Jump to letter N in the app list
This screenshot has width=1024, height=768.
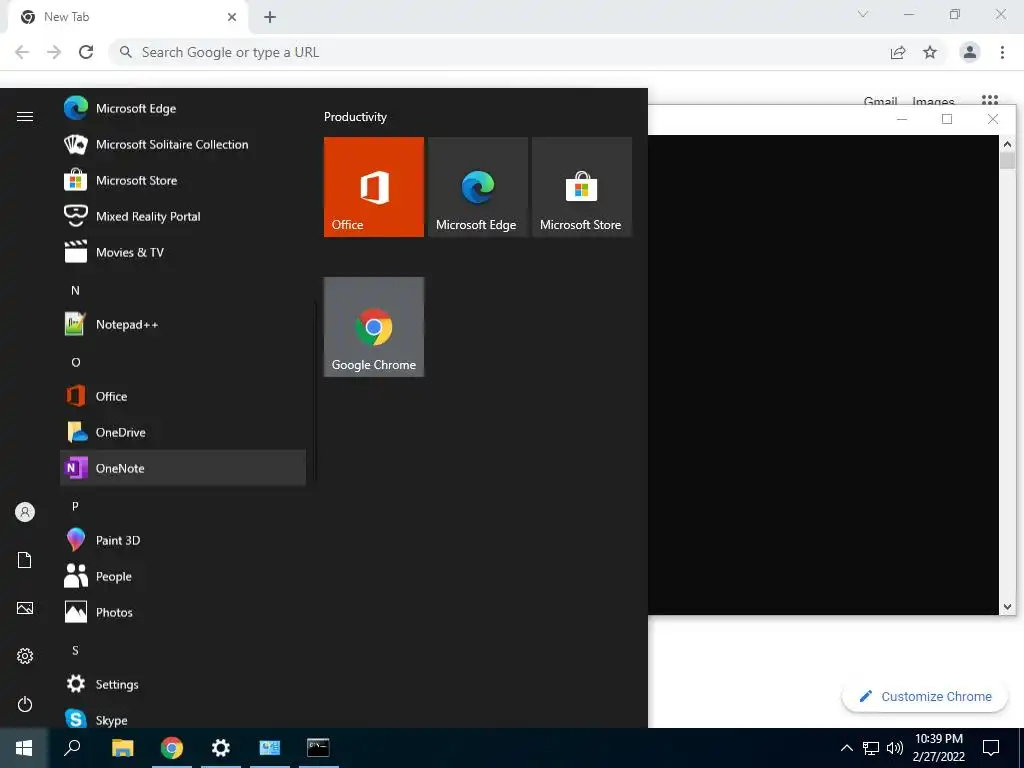[x=75, y=291]
